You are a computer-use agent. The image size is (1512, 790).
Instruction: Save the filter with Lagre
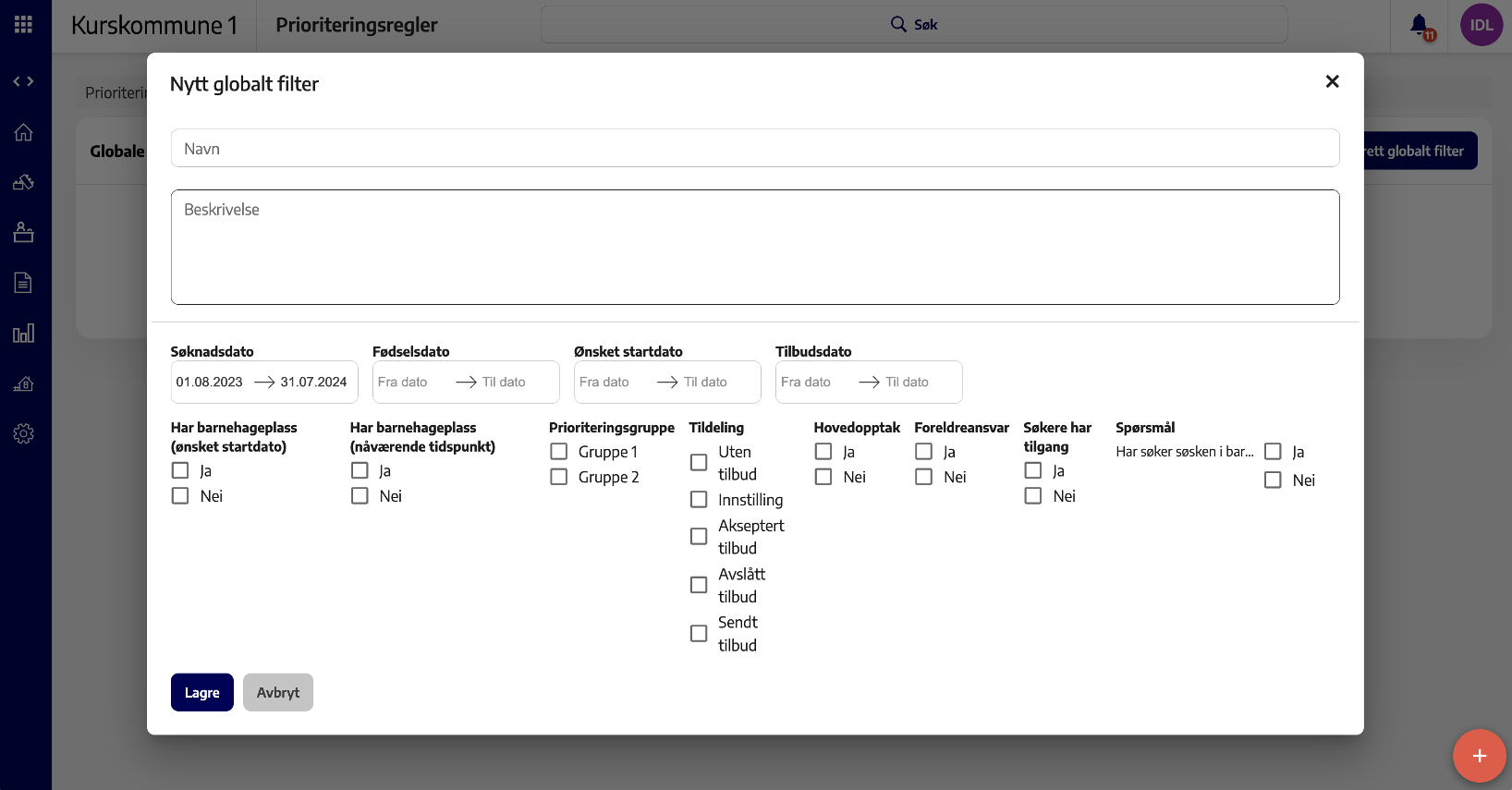tap(201, 693)
